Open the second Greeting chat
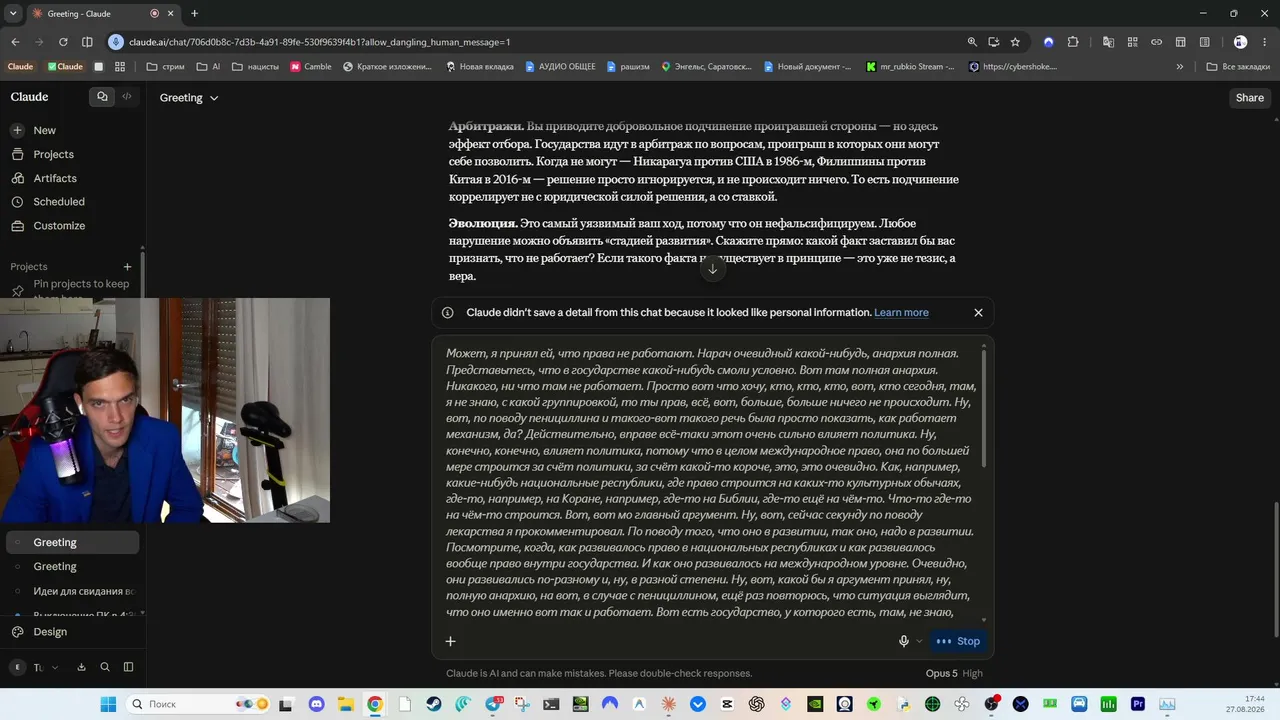This screenshot has width=1280, height=720. [72, 567]
